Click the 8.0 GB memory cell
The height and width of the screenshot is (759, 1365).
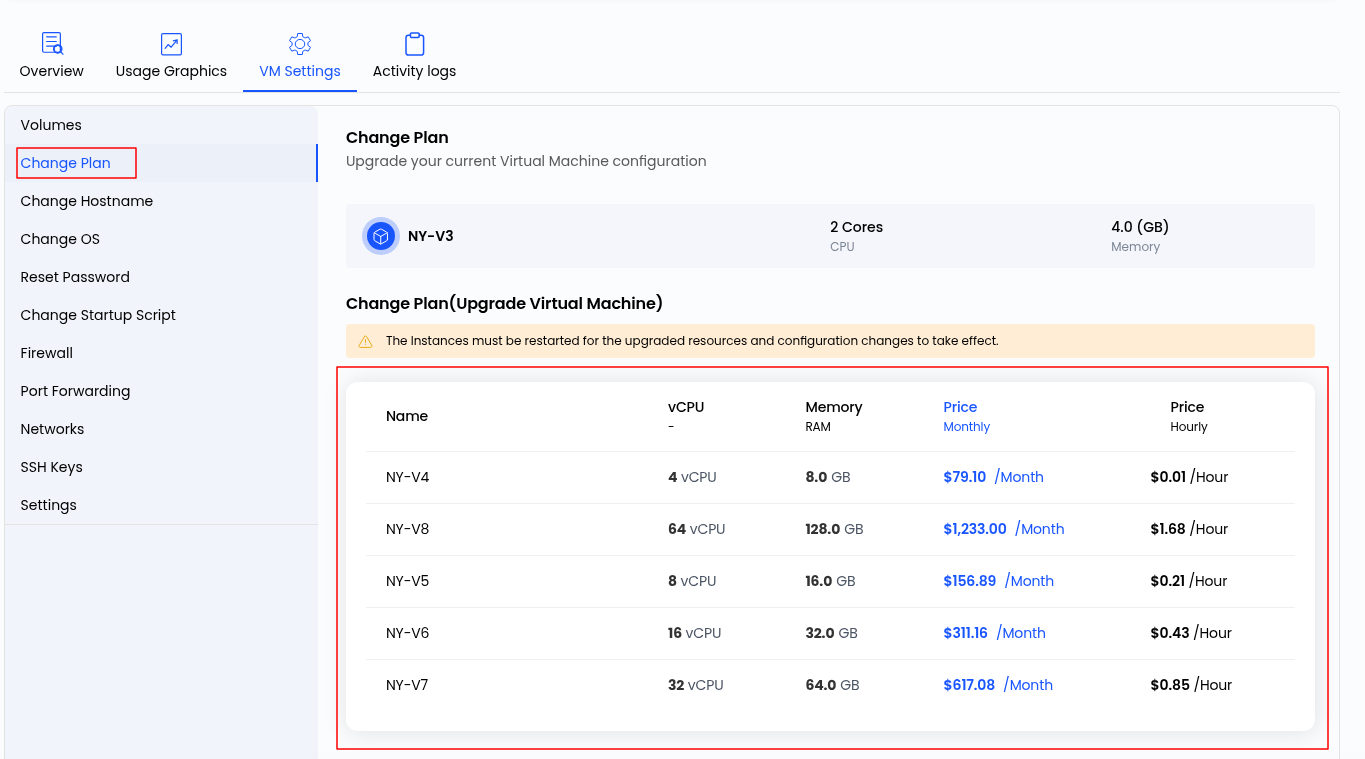828,477
